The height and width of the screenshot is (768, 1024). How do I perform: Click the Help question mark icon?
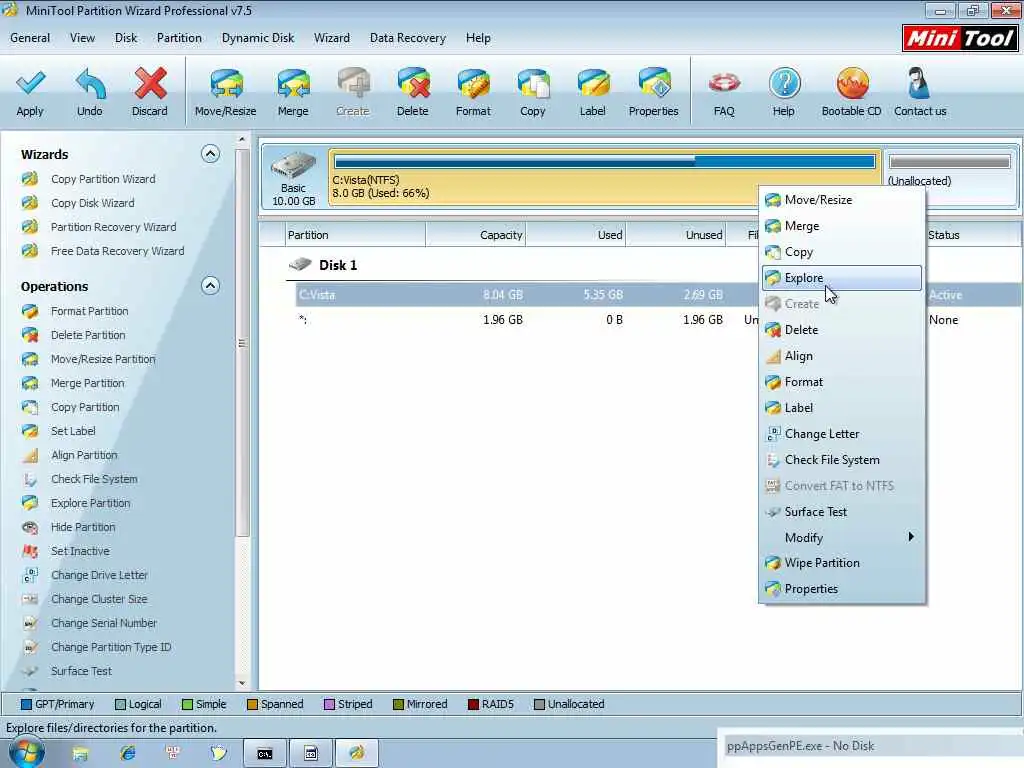pyautogui.click(x=784, y=84)
